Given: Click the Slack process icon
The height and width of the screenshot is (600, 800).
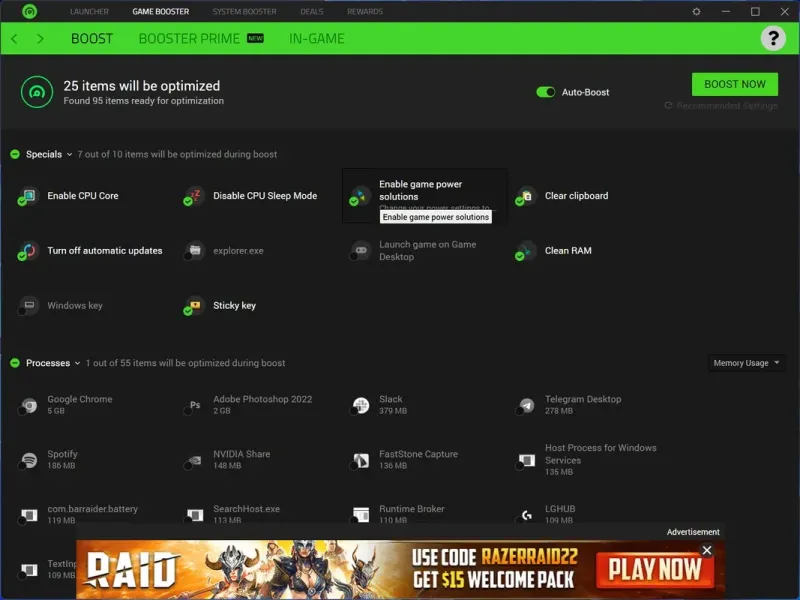Looking at the screenshot, I should pyautogui.click(x=359, y=405).
